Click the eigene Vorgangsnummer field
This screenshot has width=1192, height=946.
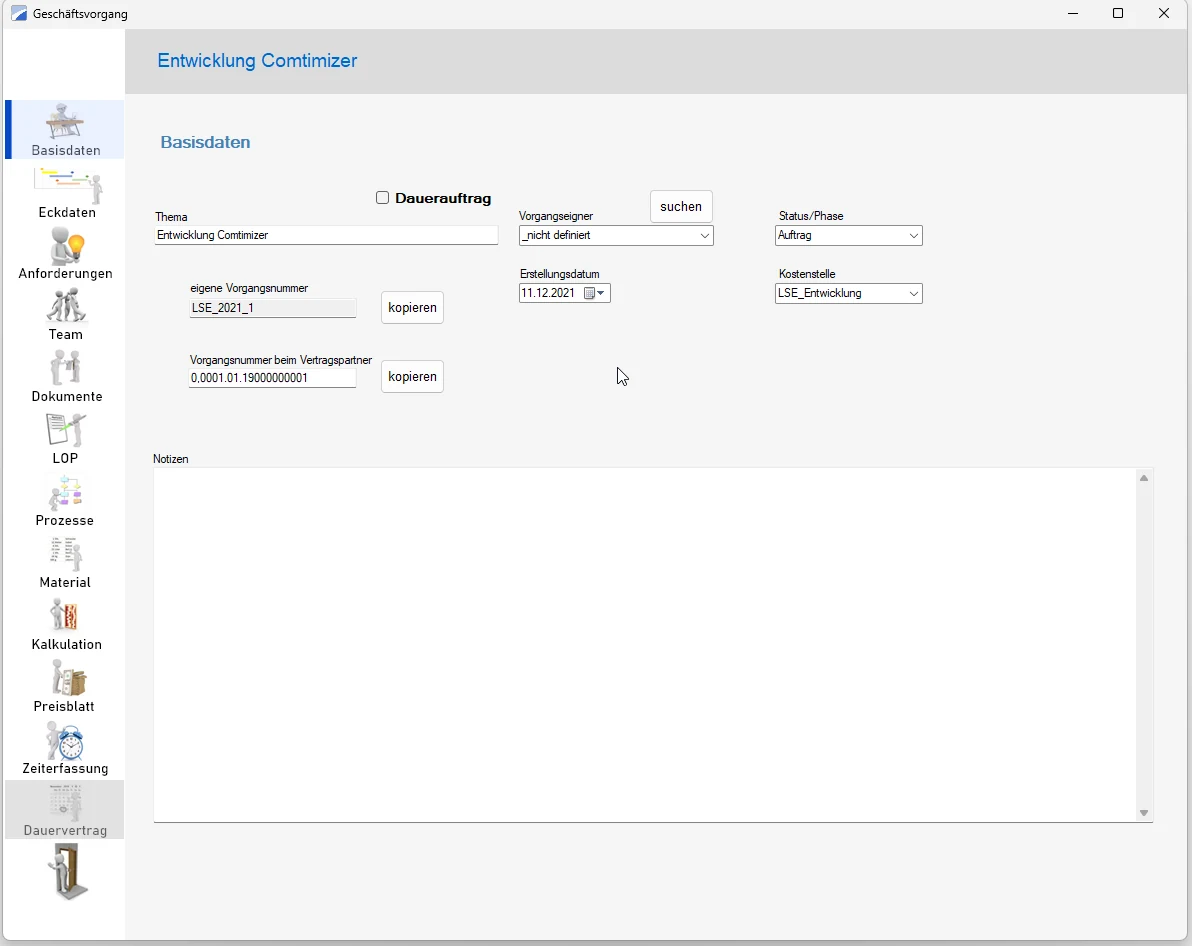coord(272,308)
